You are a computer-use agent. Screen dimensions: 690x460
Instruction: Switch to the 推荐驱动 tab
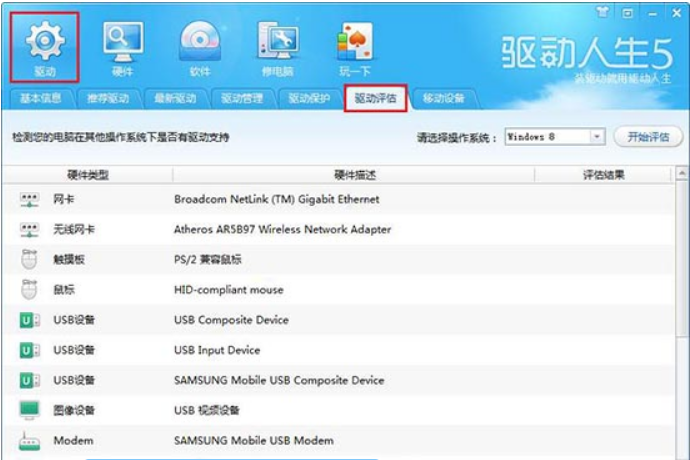point(108,98)
